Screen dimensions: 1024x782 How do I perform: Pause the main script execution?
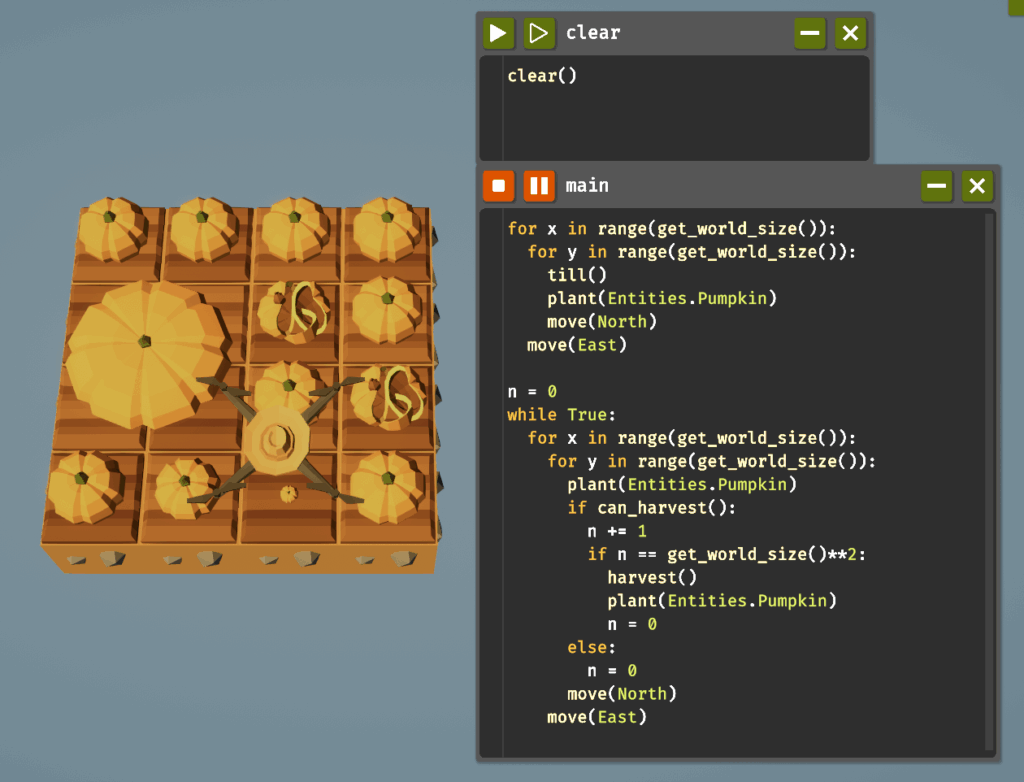point(539,185)
